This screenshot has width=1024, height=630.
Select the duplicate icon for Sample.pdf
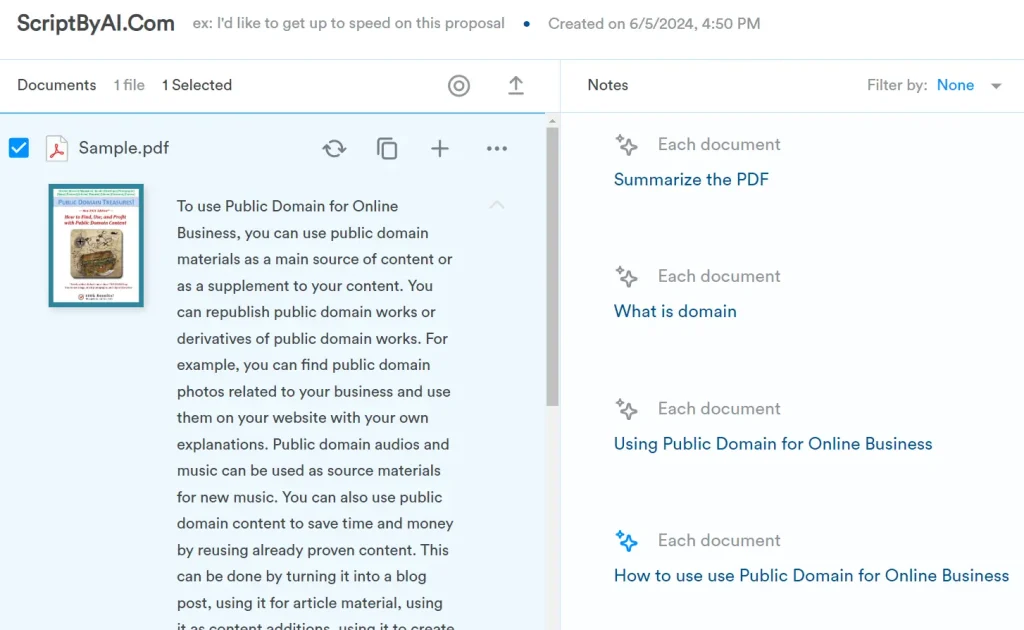[x=387, y=148]
